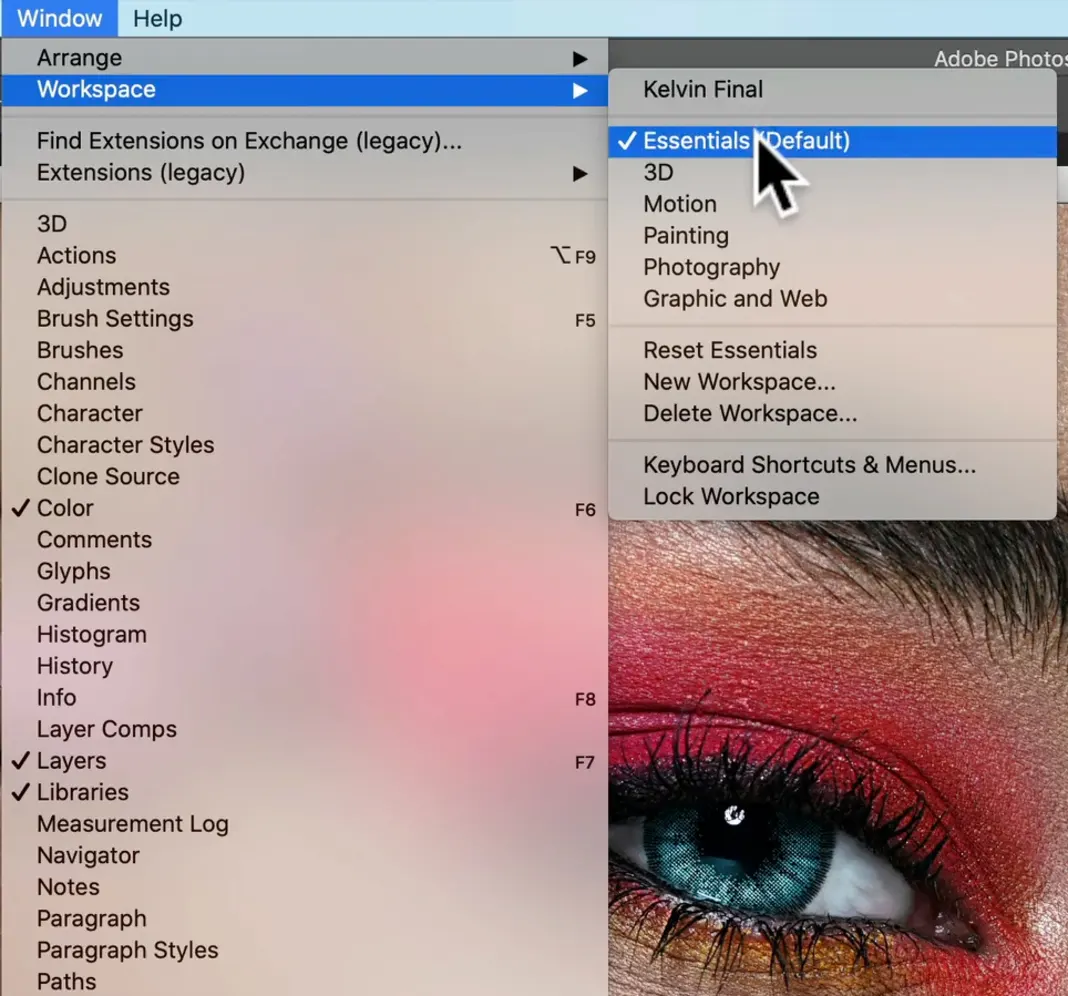Image resolution: width=1068 pixels, height=996 pixels.
Task: Open the Help menu
Action: [157, 18]
